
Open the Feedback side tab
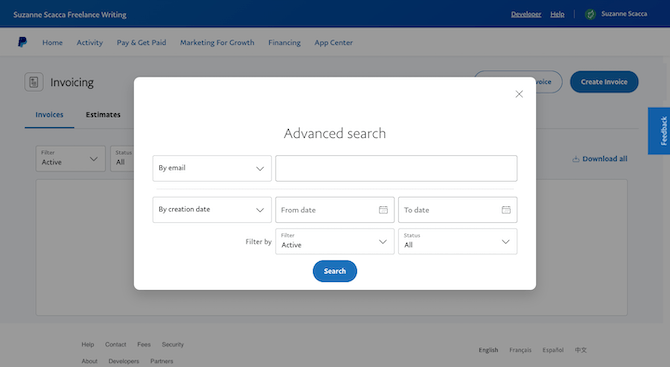coord(659,131)
